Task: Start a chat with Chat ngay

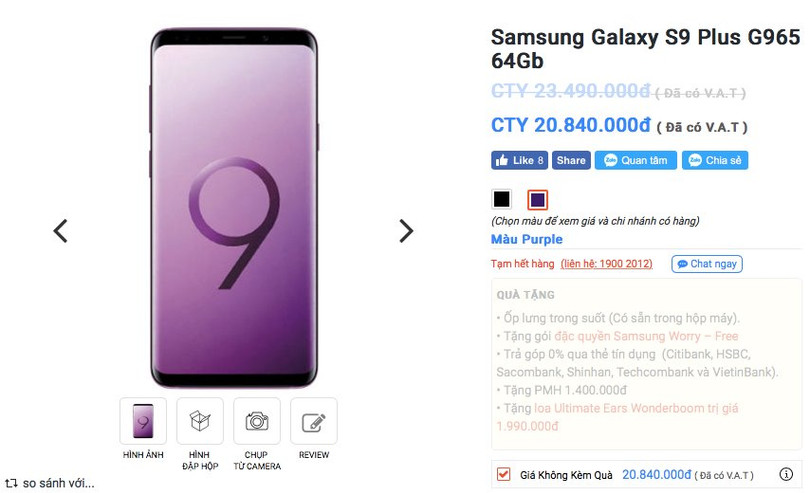Action: tap(706, 264)
